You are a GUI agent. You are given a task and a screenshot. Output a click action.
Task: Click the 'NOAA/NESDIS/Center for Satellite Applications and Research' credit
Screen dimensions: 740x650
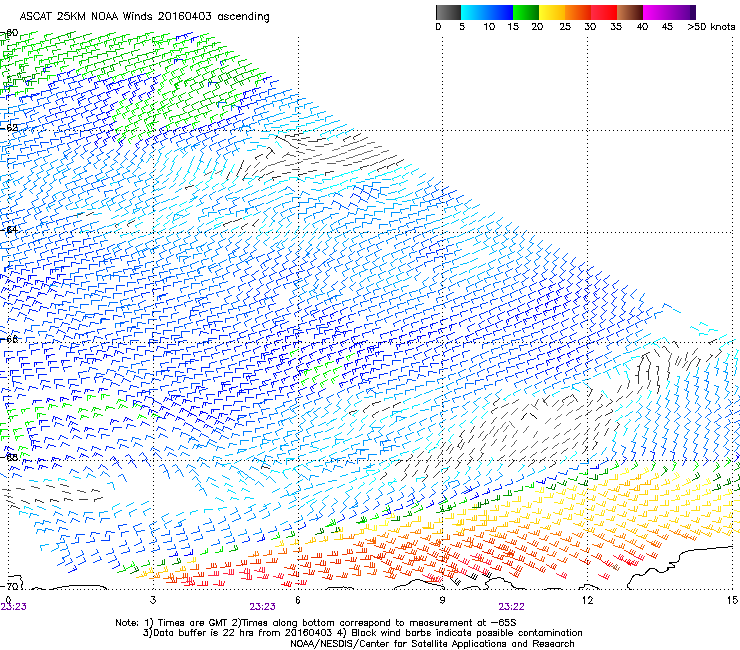(x=432, y=644)
